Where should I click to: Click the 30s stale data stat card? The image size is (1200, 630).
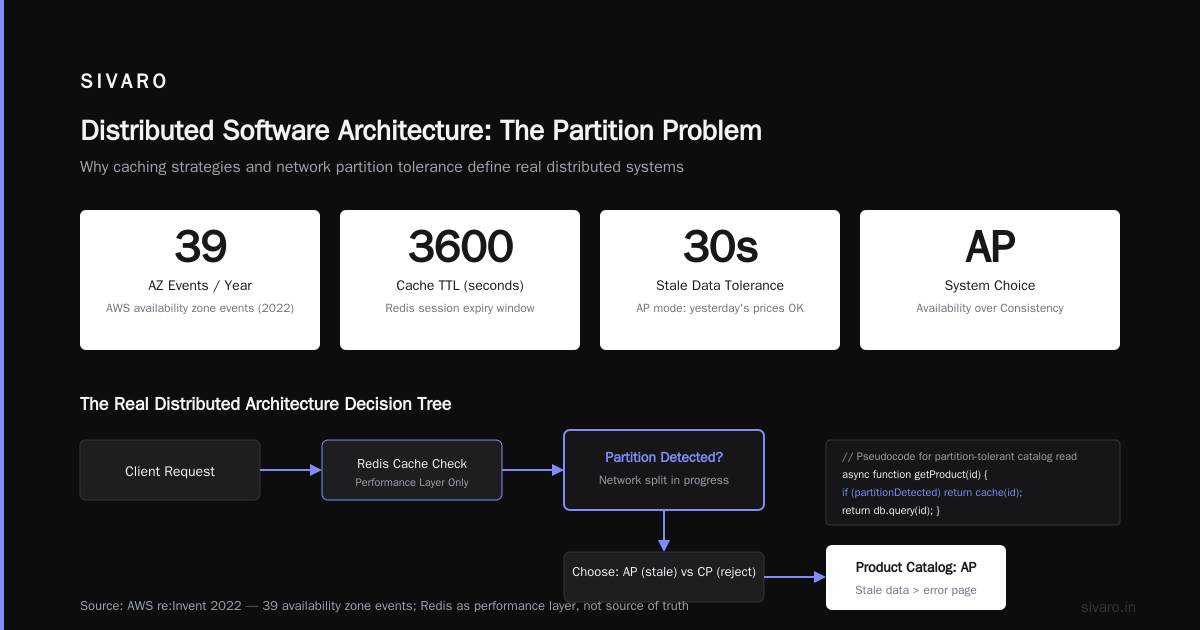point(720,280)
